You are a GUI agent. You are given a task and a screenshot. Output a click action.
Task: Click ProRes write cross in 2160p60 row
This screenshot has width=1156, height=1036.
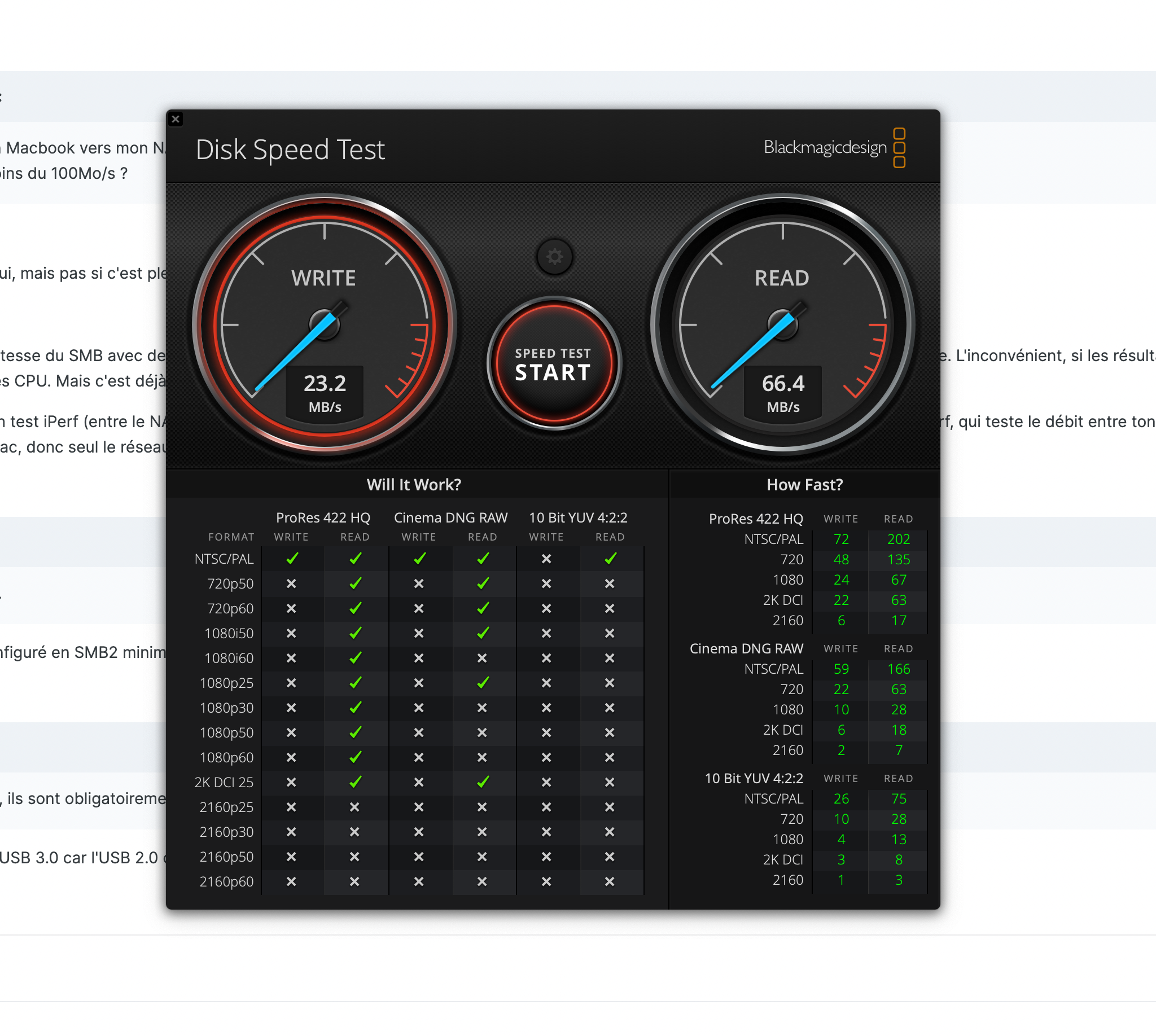tap(291, 882)
